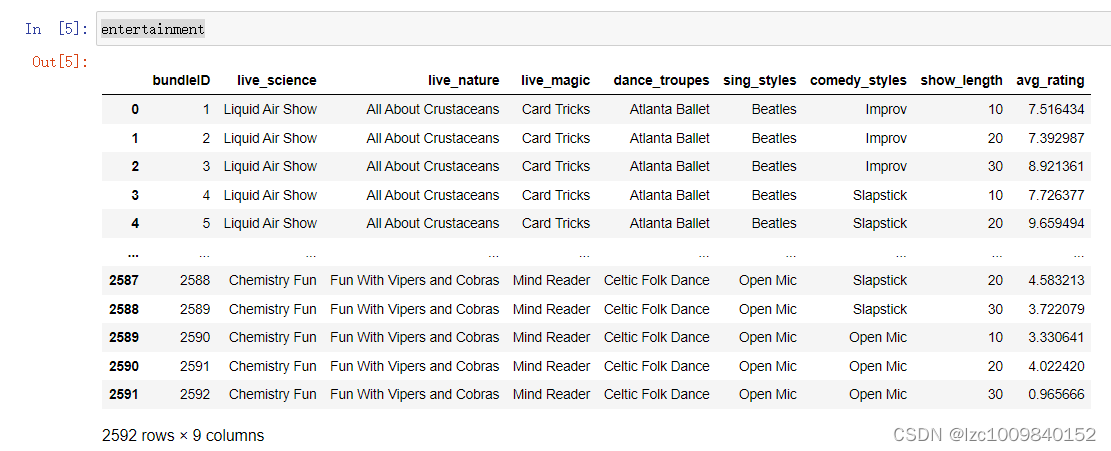Viewport: 1111px width, 451px height.
Task: Click the dance_troupes column header
Action: pyautogui.click(x=661, y=81)
